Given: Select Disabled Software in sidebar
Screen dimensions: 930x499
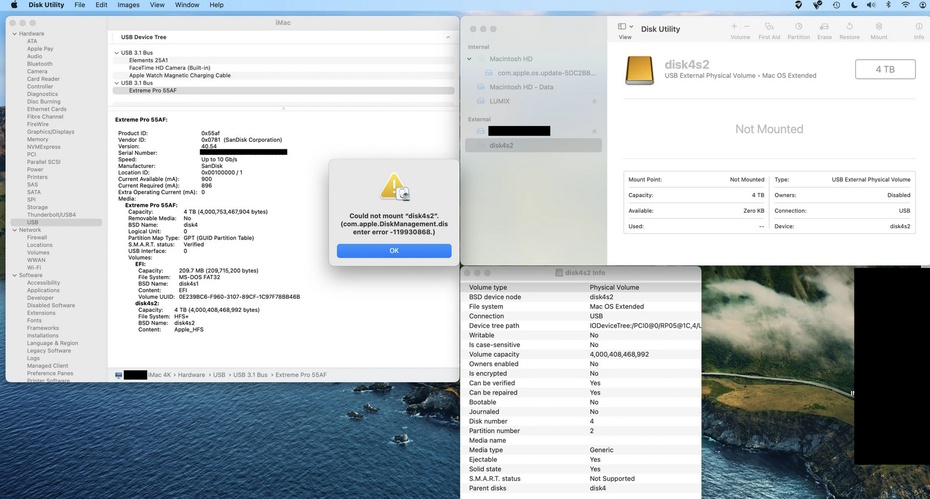Looking at the screenshot, I should (x=51, y=306).
